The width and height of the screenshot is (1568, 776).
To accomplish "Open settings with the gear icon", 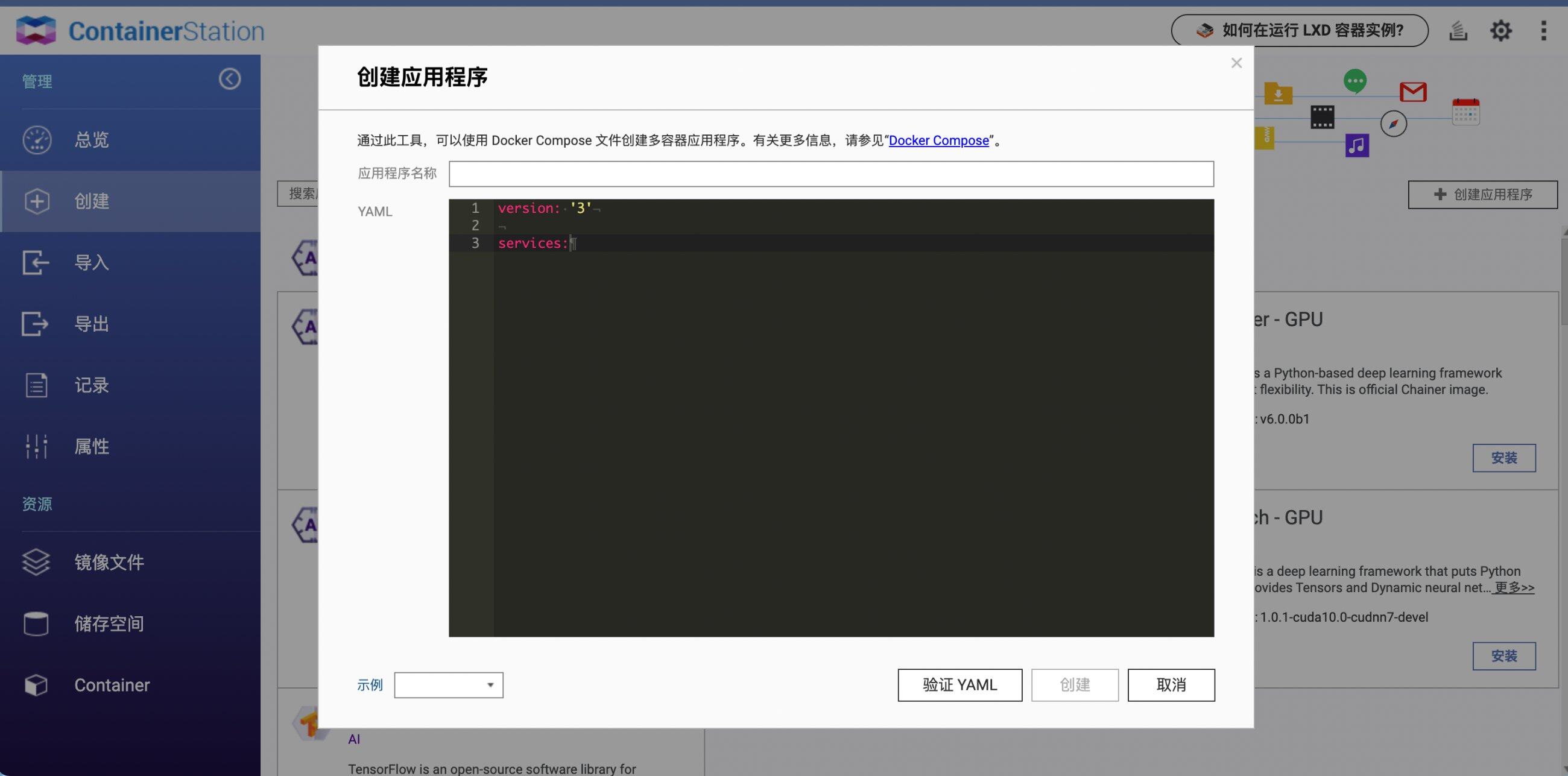I will click(x=1500, y=30).
